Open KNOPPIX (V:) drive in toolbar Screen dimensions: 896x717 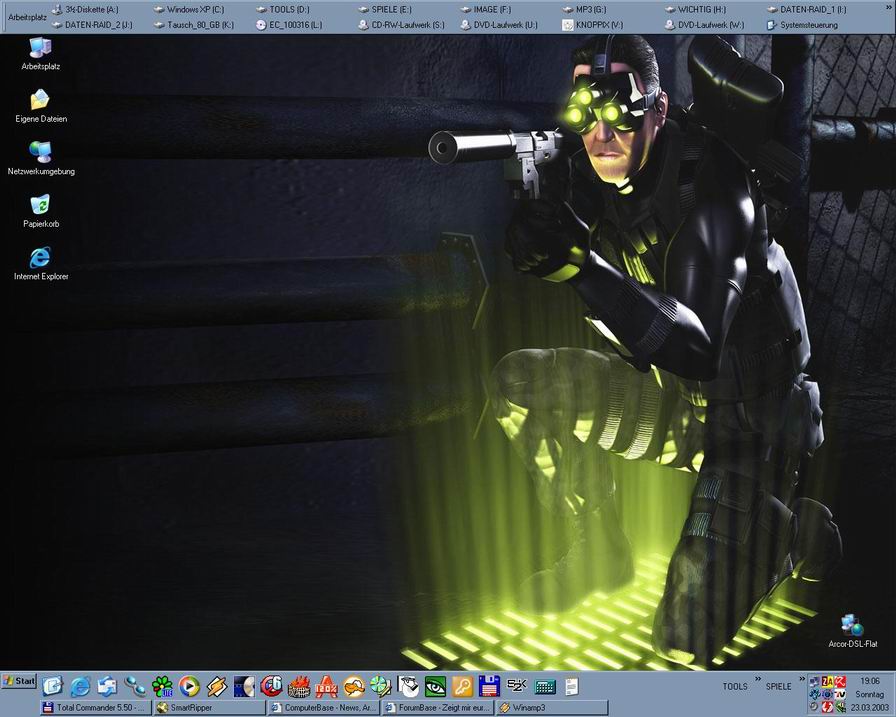point(593,25)
